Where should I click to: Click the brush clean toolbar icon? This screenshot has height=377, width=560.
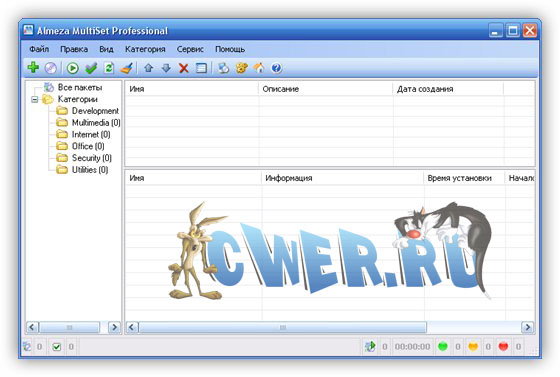click(x=127, y=68)
